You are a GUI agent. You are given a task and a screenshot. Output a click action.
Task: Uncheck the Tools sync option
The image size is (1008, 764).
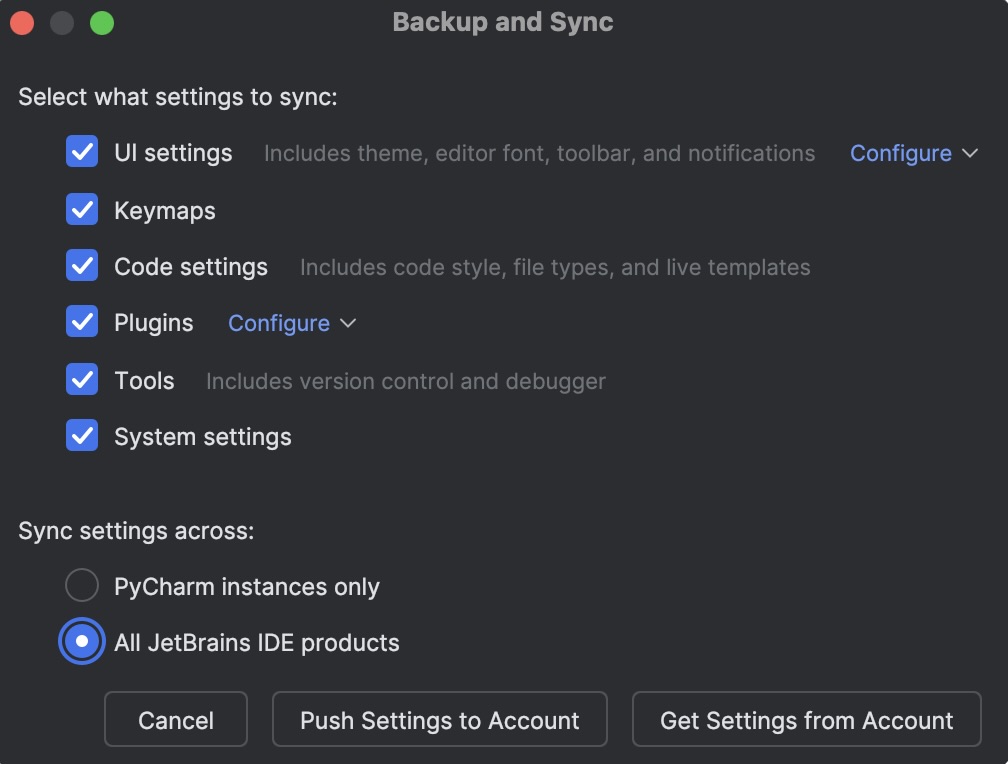82,380
